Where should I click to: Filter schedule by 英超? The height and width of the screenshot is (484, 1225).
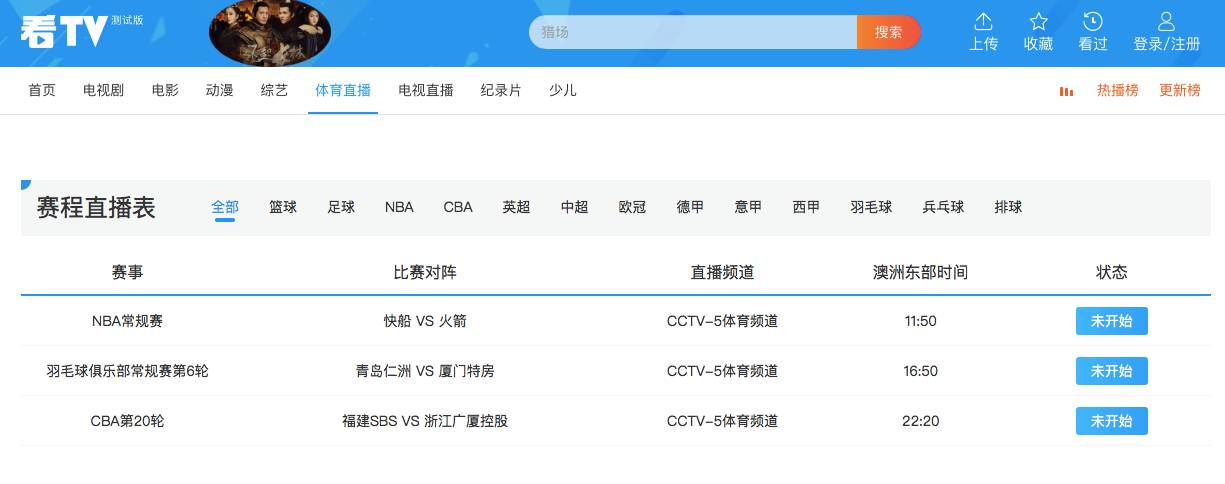tap(516, 207)
